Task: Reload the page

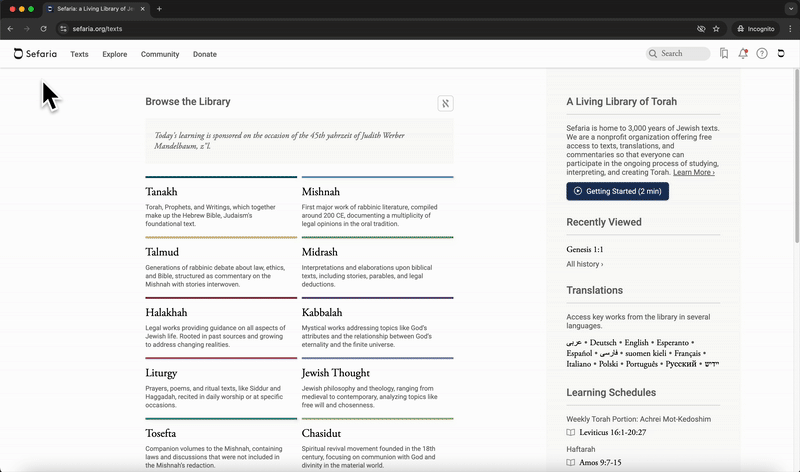Action: click(x=43, y=29)
